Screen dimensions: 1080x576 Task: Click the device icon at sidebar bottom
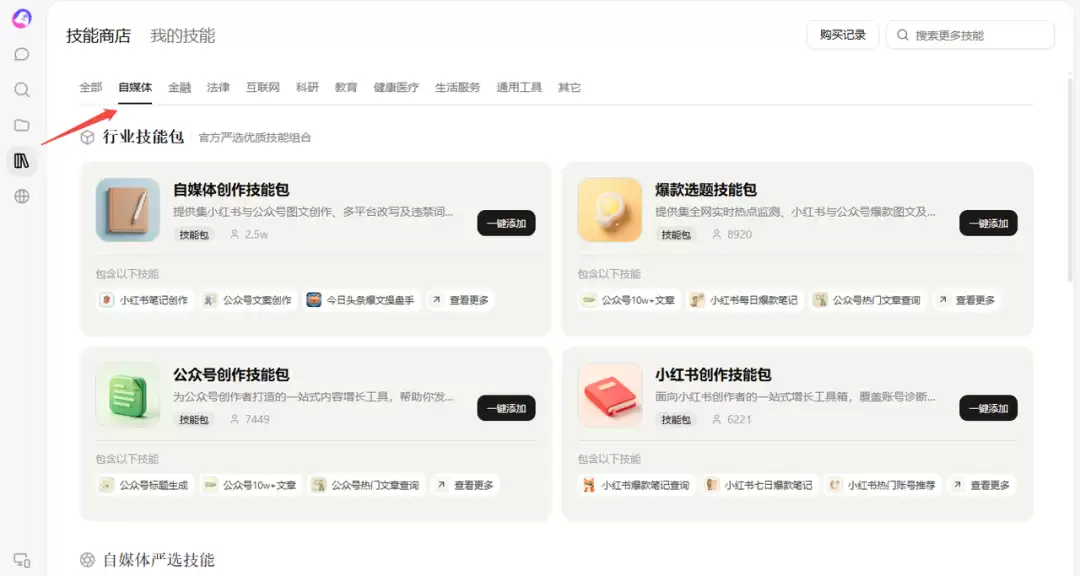coord(22,560)
